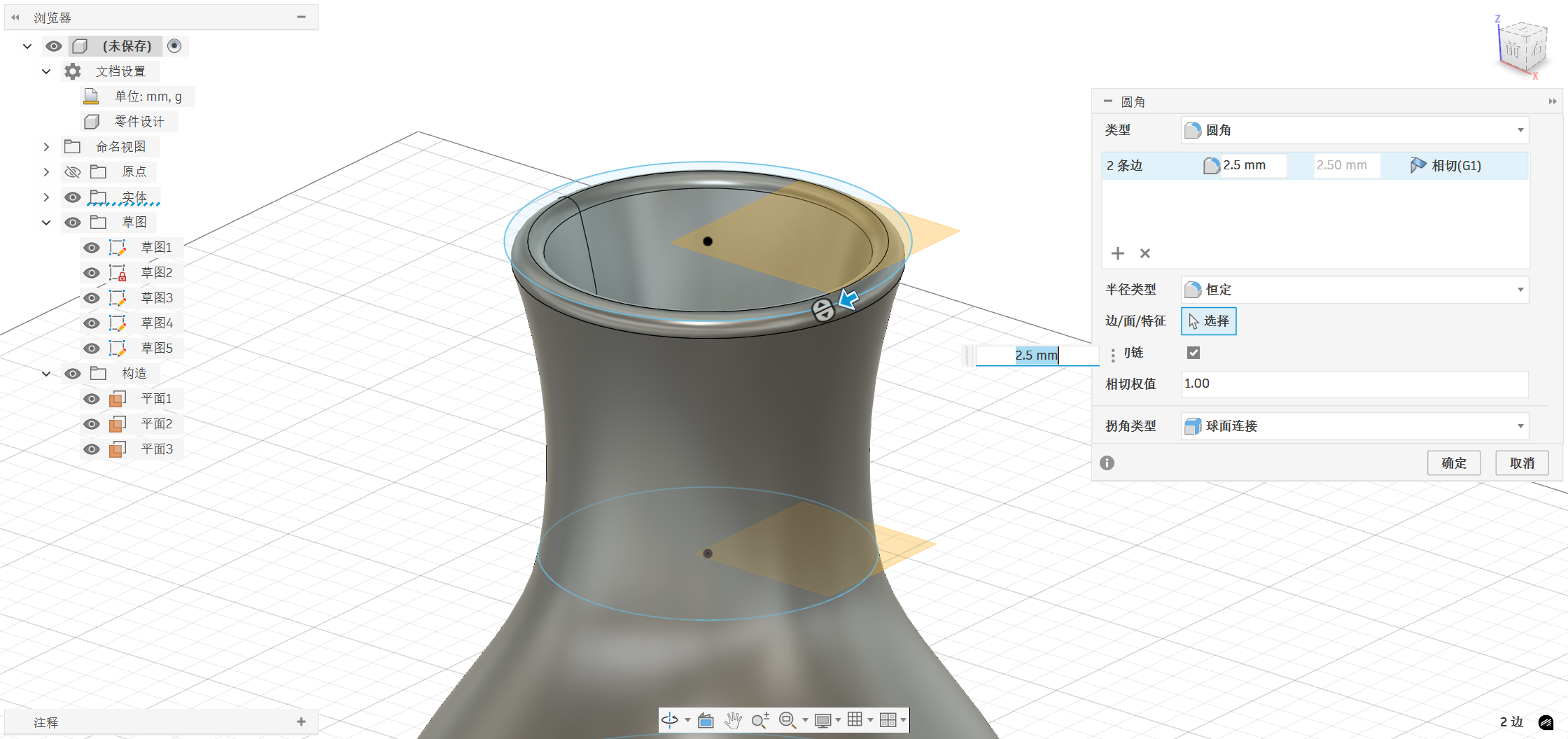
Task: Expand dialog with double-arrow icon at top right
Action: 1553,101
